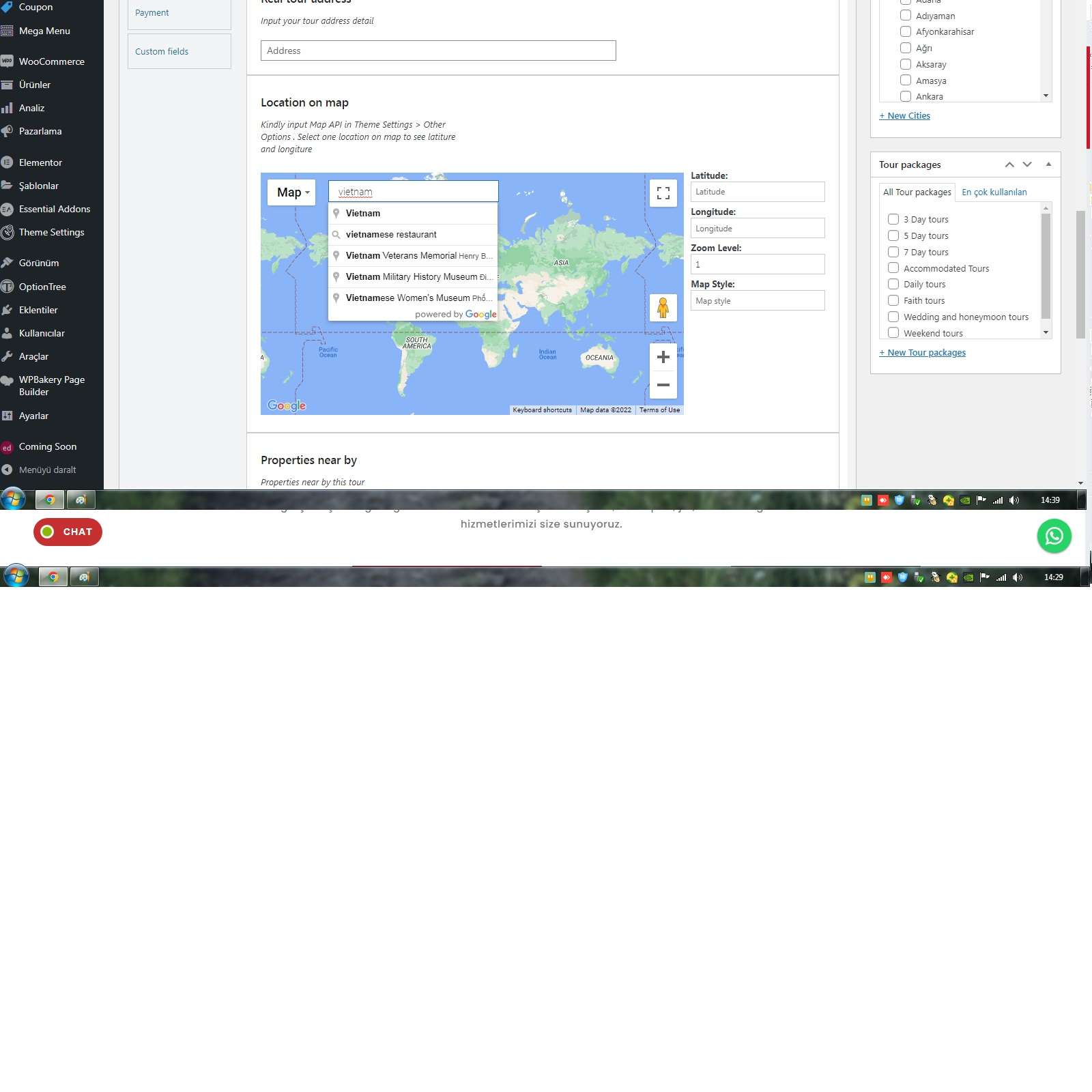Click the Tour packages list scrollbar
Image resolution: width=1092 pixels, height=1092 pixels.
(1046, 266)
